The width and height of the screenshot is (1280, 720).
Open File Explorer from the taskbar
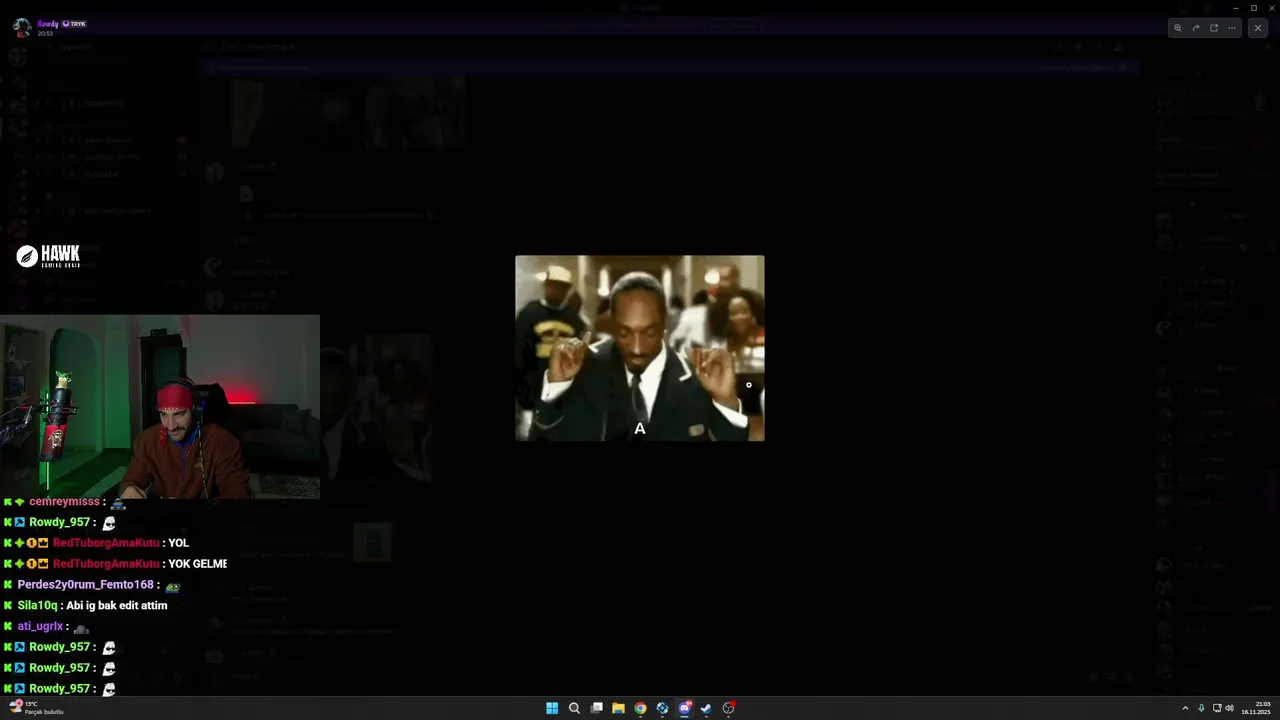(619, 708)
